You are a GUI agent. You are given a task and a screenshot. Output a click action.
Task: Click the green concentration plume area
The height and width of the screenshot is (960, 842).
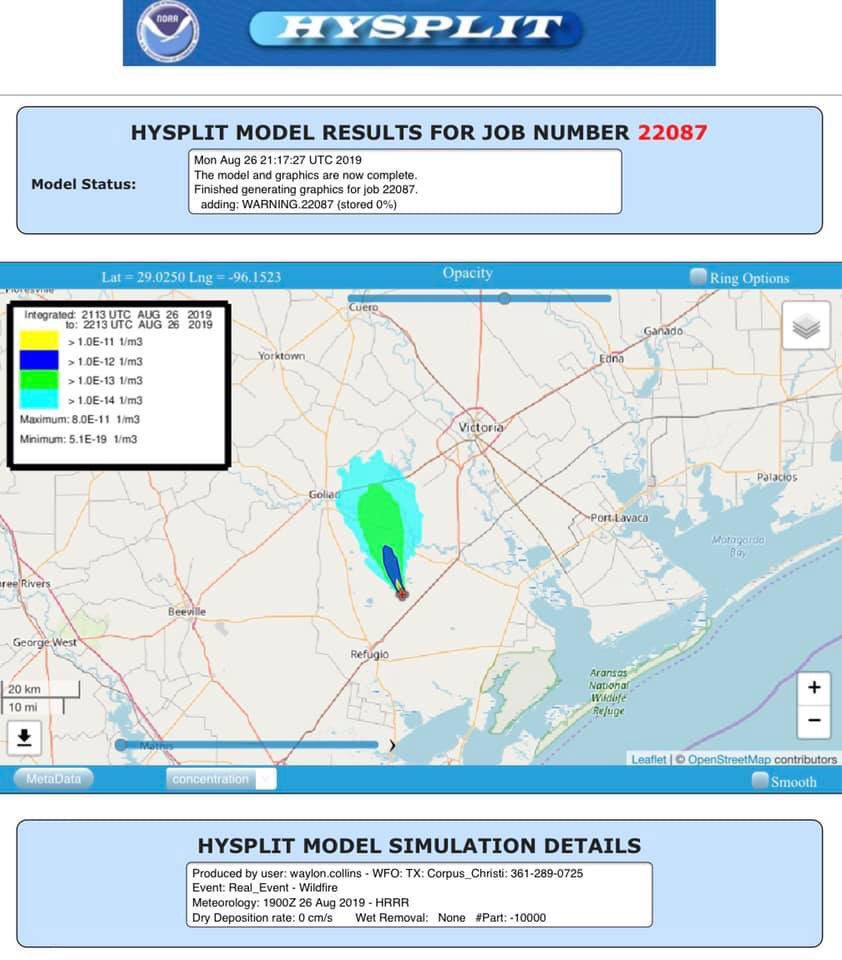pyautogui.click(x=379, y=517)
